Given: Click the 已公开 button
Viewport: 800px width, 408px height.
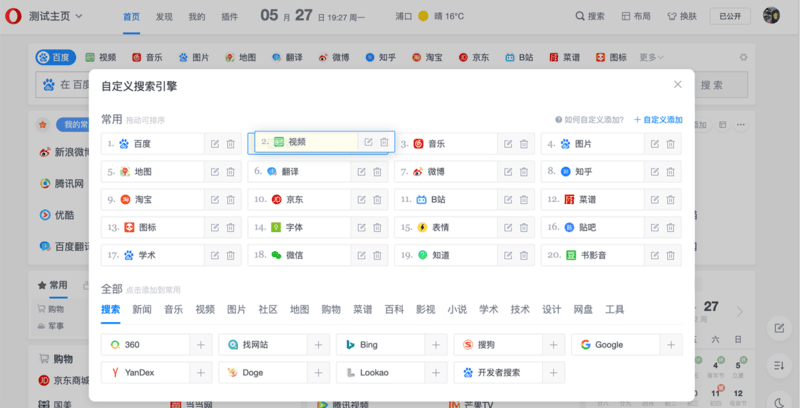Looking at the screenshot, I should point(730,16).
